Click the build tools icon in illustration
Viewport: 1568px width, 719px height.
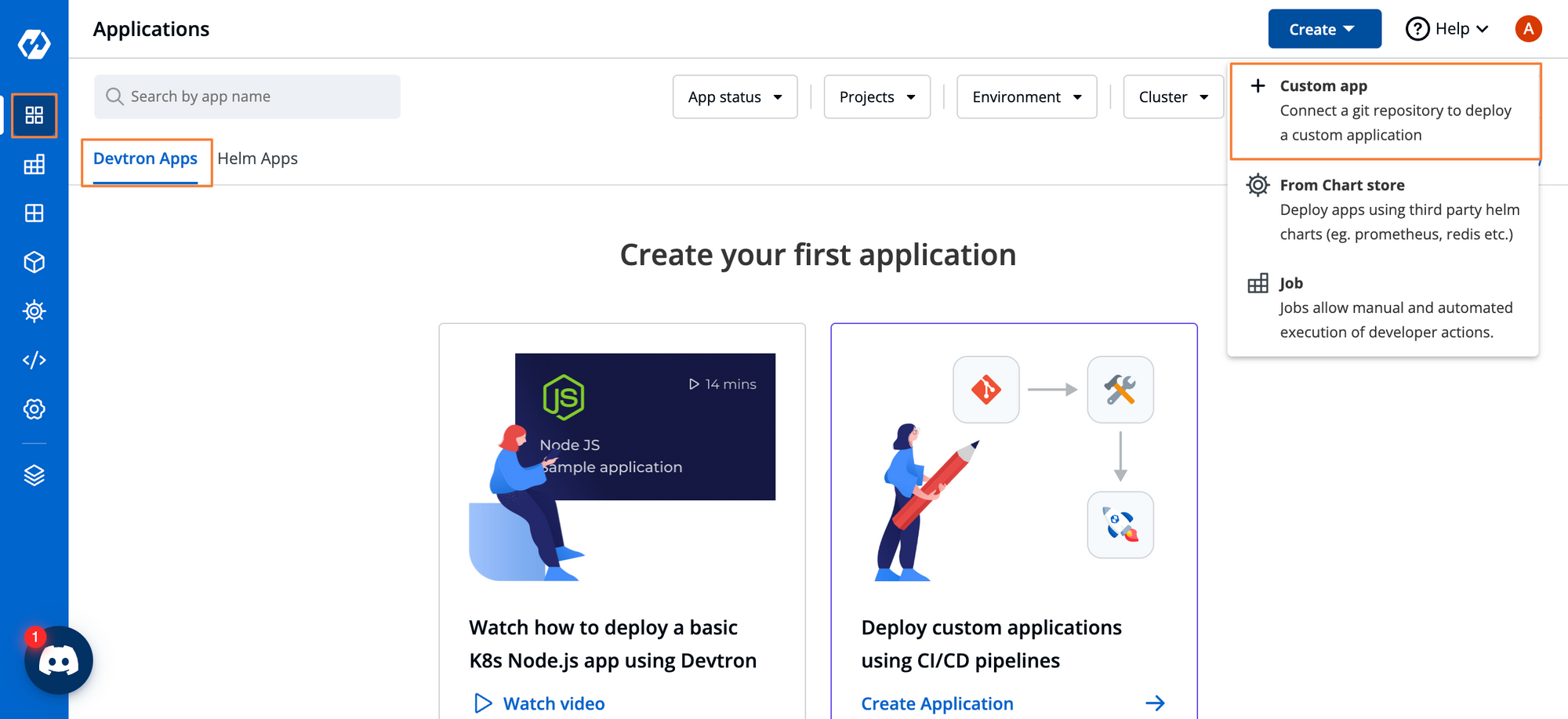(1120, 390)
